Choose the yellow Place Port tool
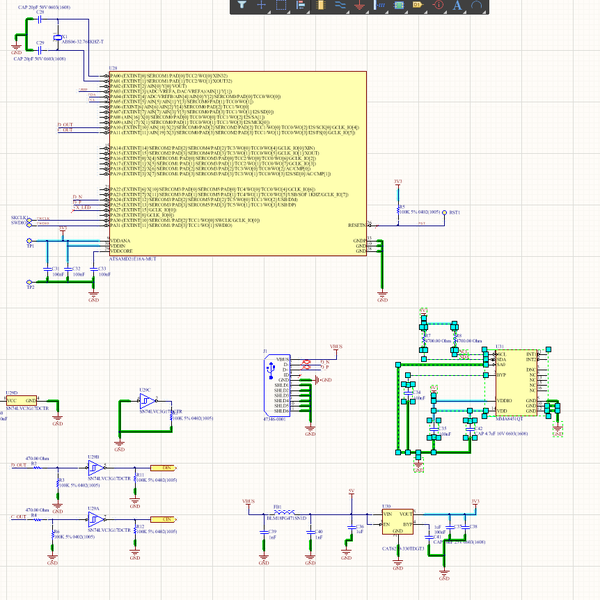The width and height of the screenshot is (600, 600). (x=418, y=5)
